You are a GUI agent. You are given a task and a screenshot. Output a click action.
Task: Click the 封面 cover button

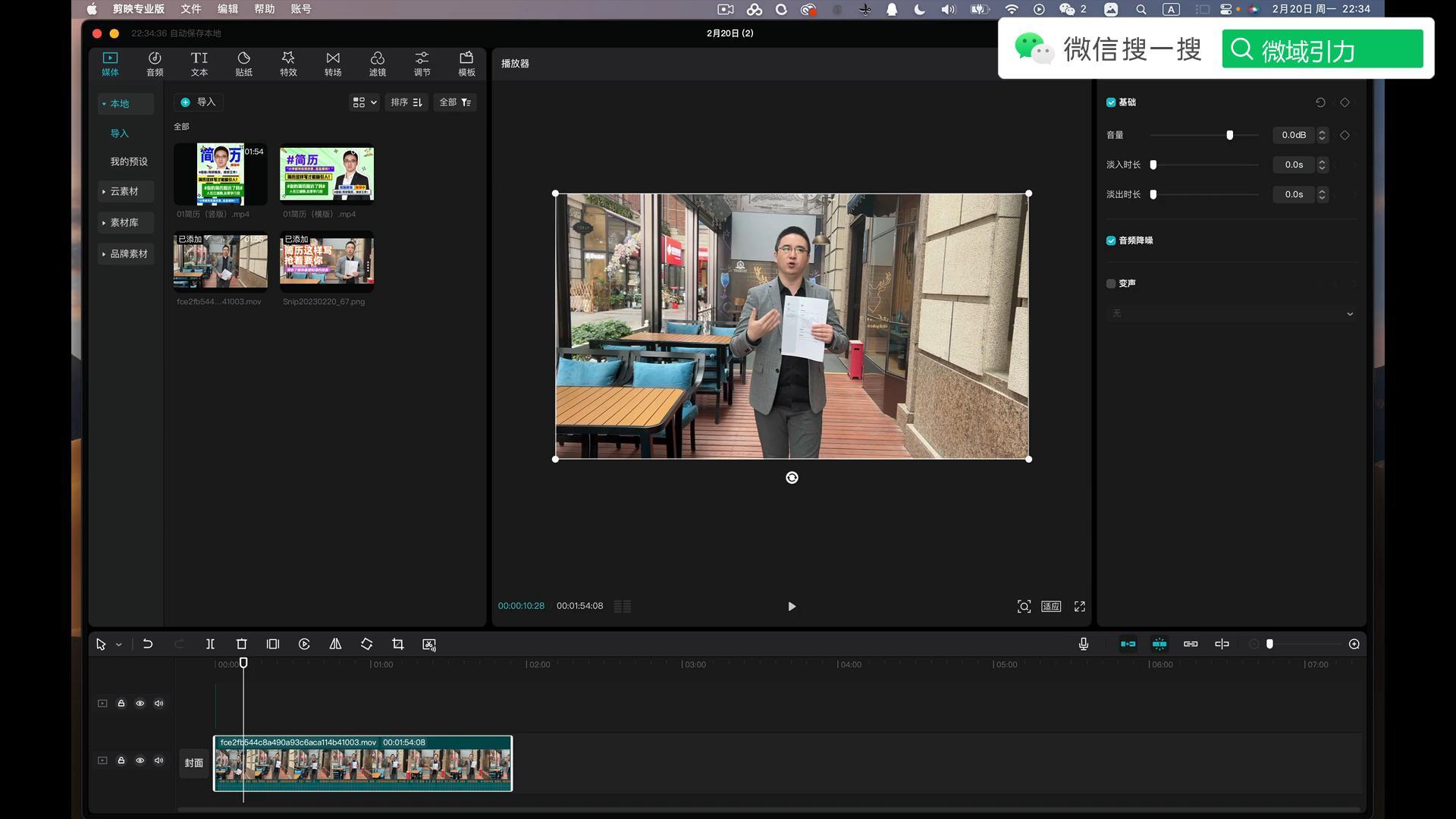click(194, 763)
